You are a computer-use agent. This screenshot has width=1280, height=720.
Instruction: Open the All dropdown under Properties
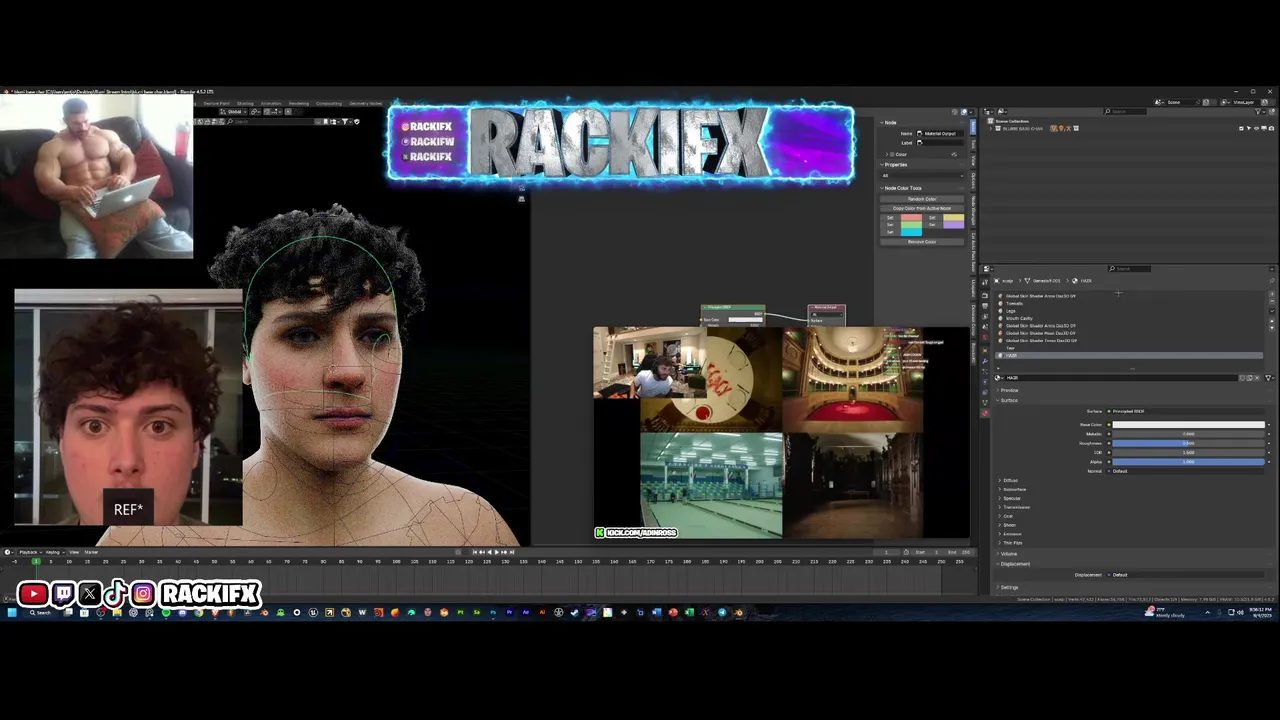(x=922, y=175)
